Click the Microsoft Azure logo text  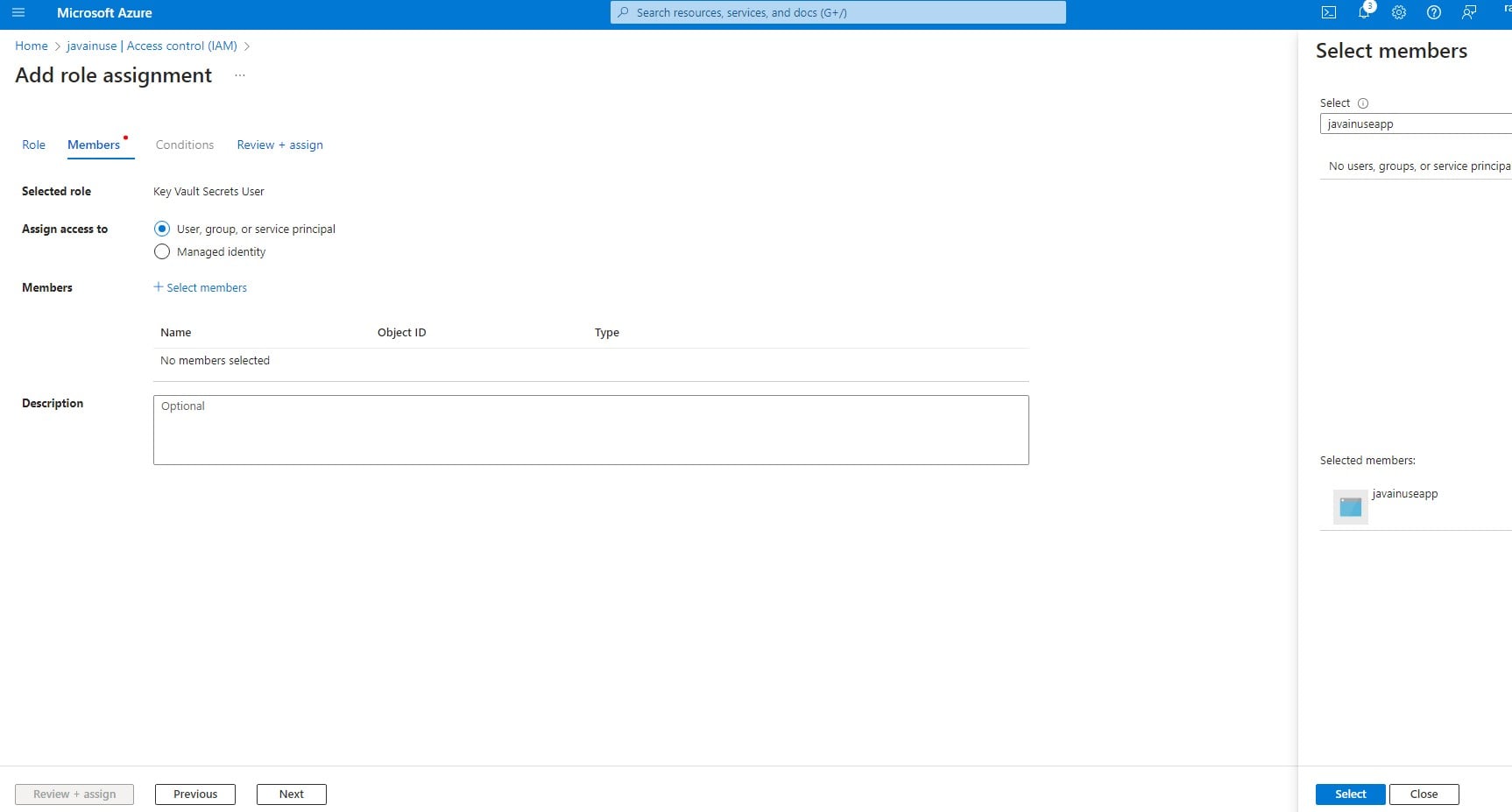(104, 13)
